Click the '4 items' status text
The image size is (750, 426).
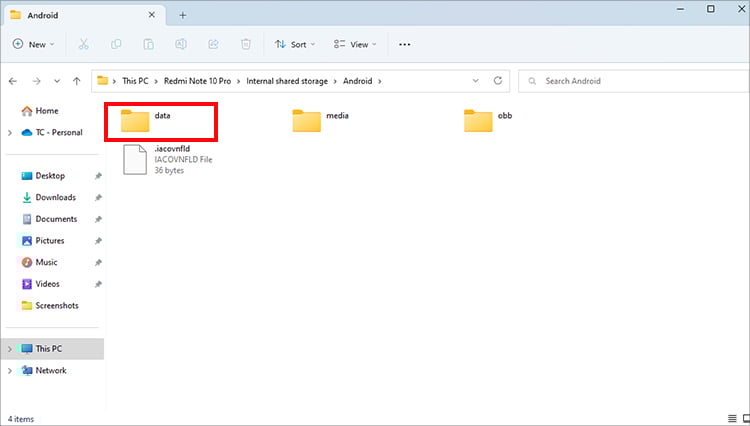click(21, 419)
